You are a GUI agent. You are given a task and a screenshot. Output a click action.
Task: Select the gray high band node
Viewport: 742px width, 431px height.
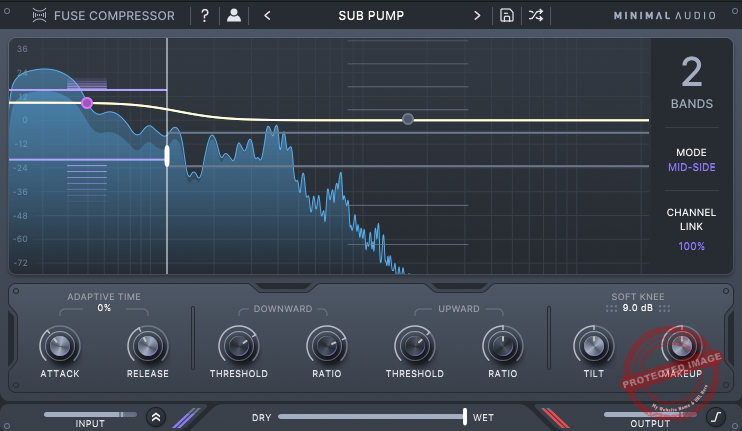(x=407, y=119)
